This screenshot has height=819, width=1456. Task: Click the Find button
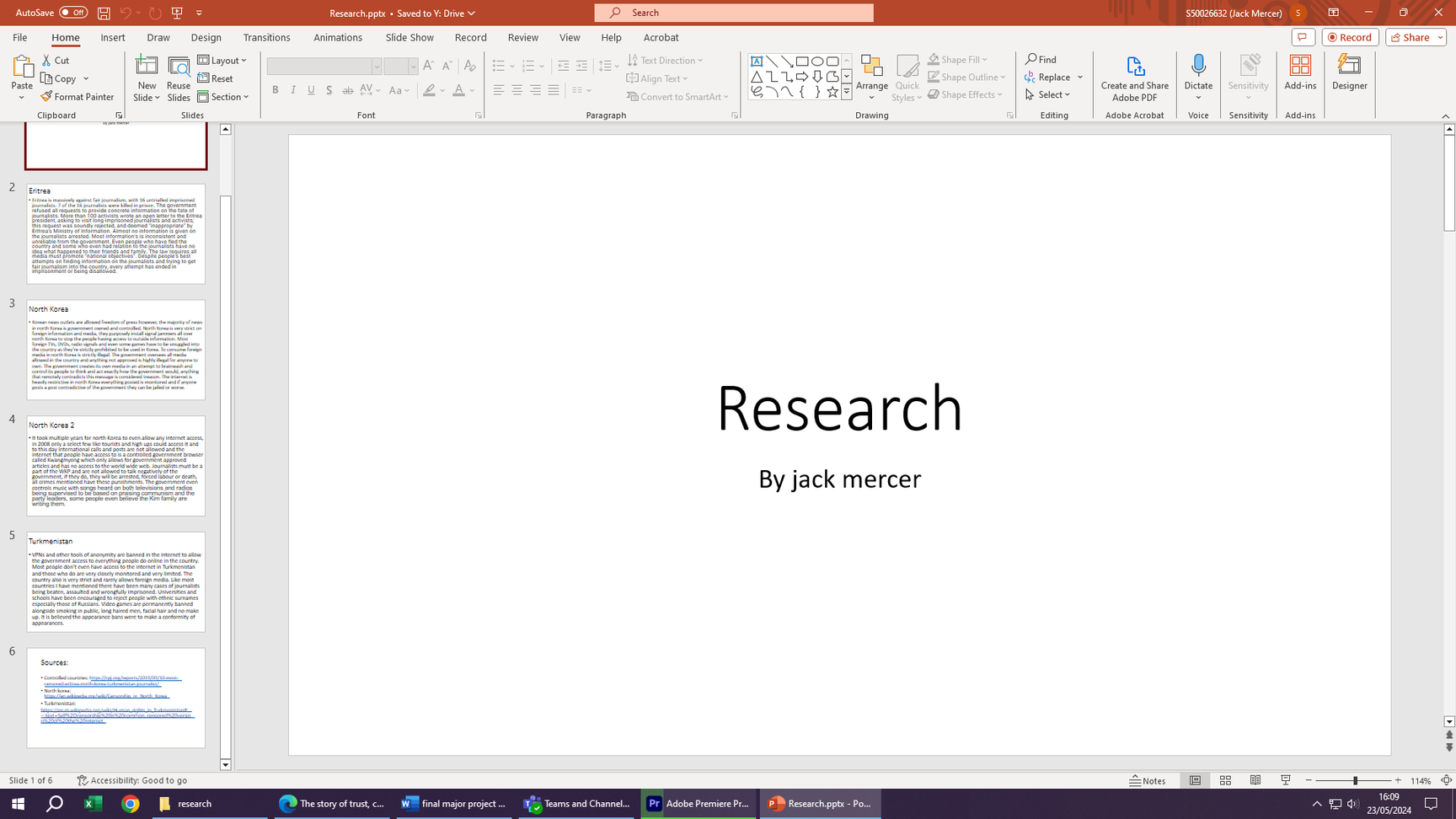click(x=1041, y=60)
